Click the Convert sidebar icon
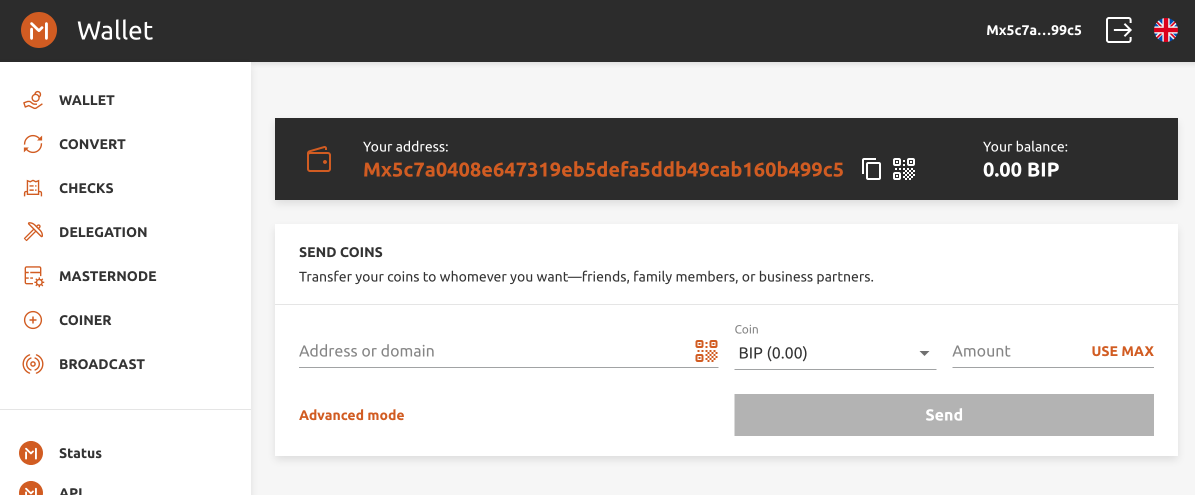This screenshot has height=495, width=1195. (33, 144)
